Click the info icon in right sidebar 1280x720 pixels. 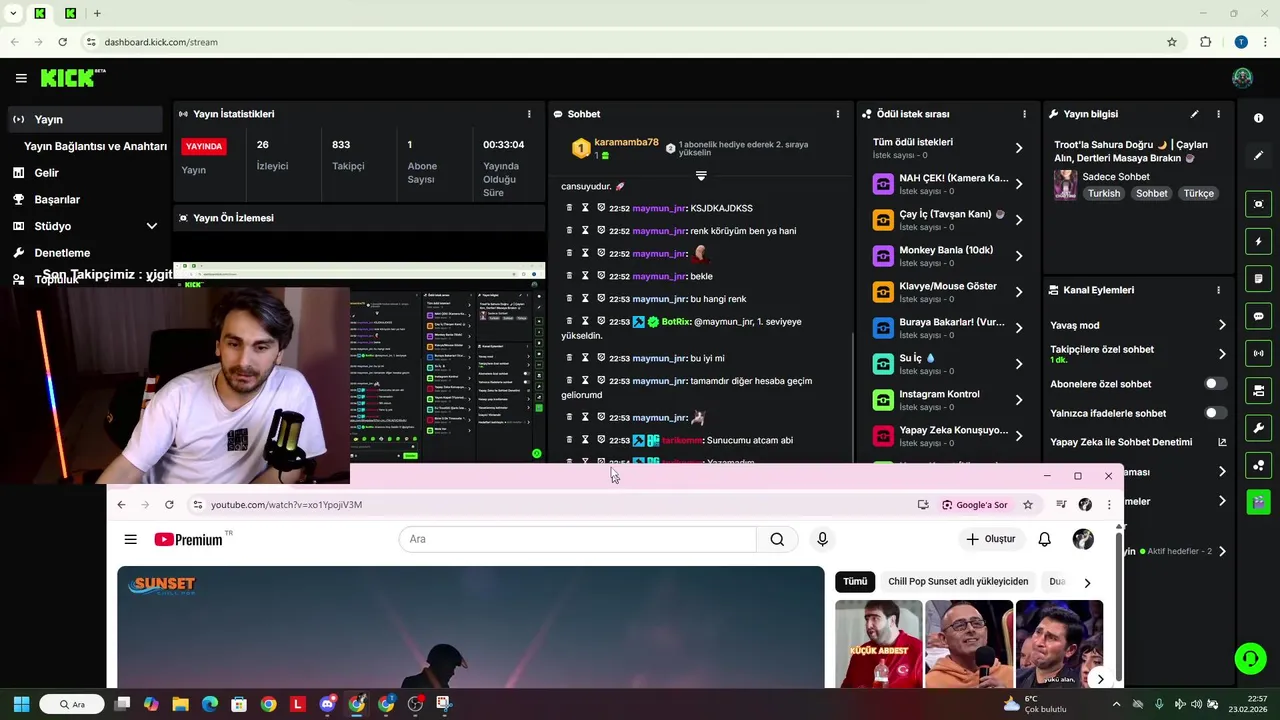(1258, 118)
